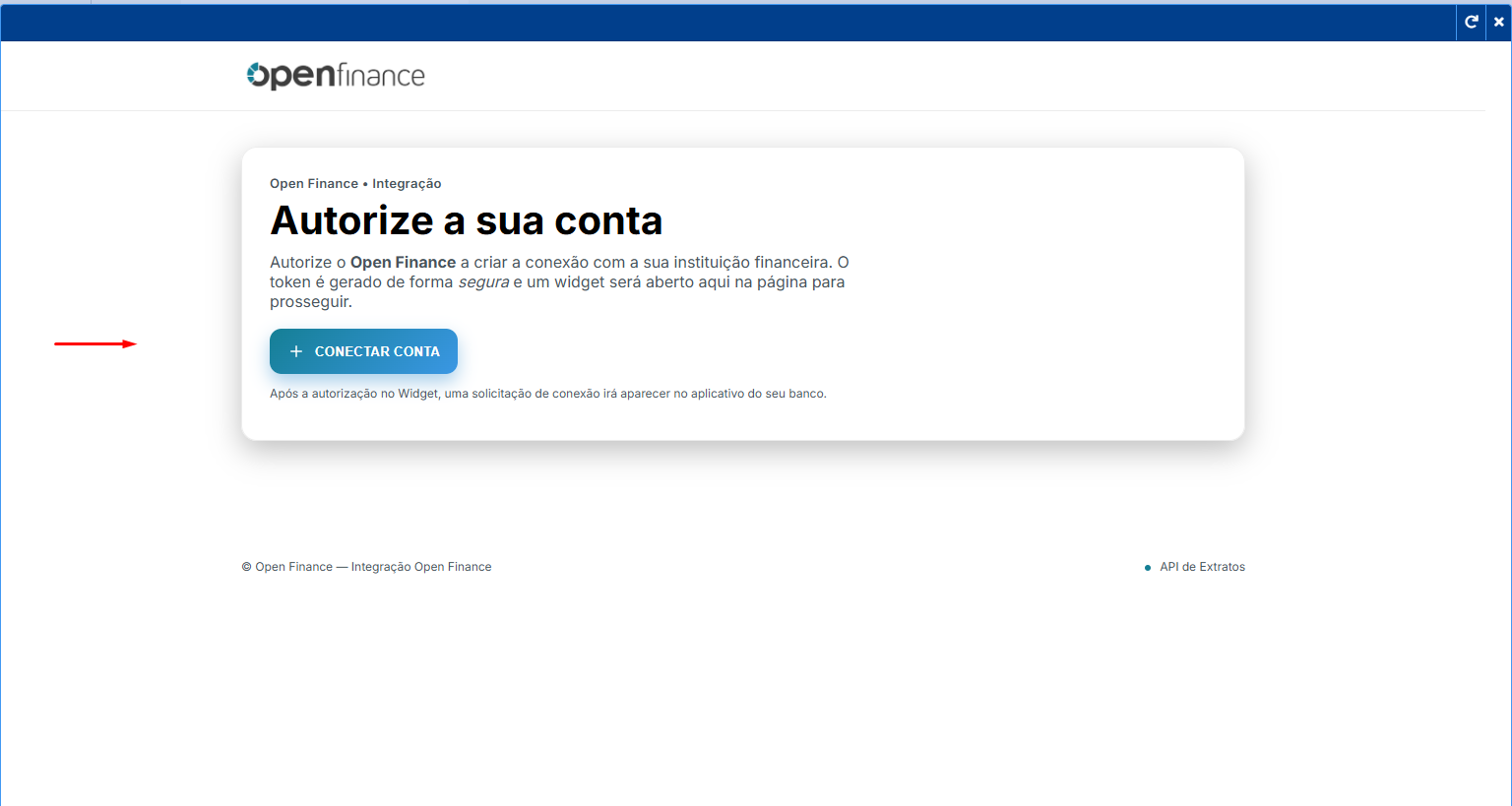Click the bold "Open Finance" in the description
Image resolution: width=1512 pixels, height=806 pixels.
tap(403, 263)
